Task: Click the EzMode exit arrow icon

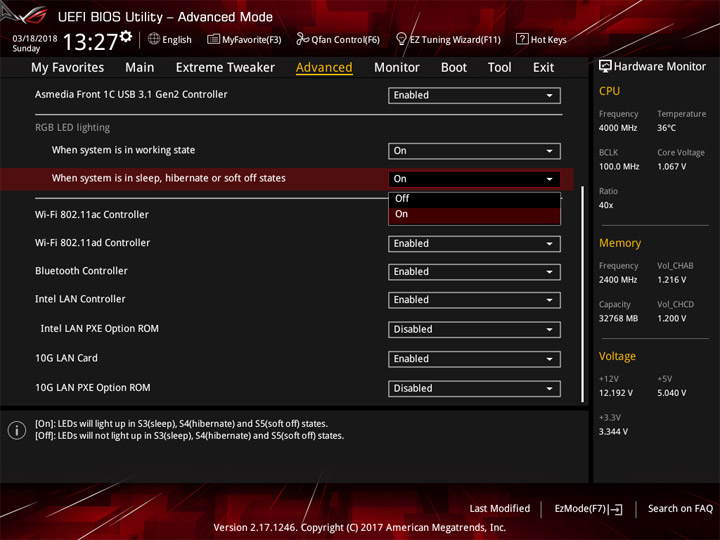Action: 616,509
